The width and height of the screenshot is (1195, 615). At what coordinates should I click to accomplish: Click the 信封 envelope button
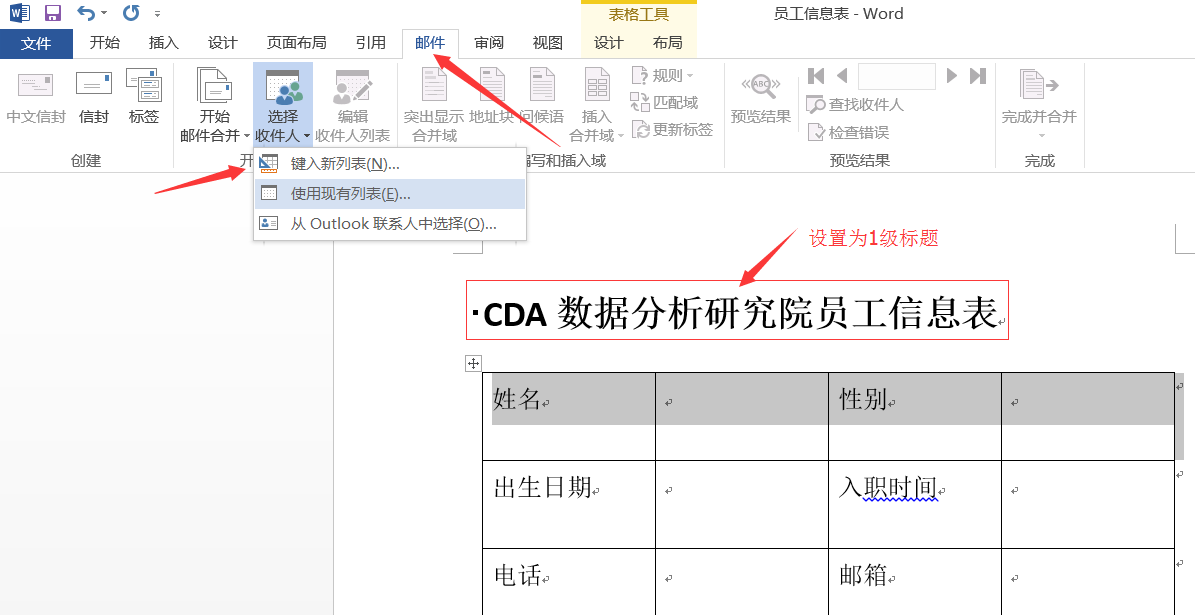[x=94, y=97]
